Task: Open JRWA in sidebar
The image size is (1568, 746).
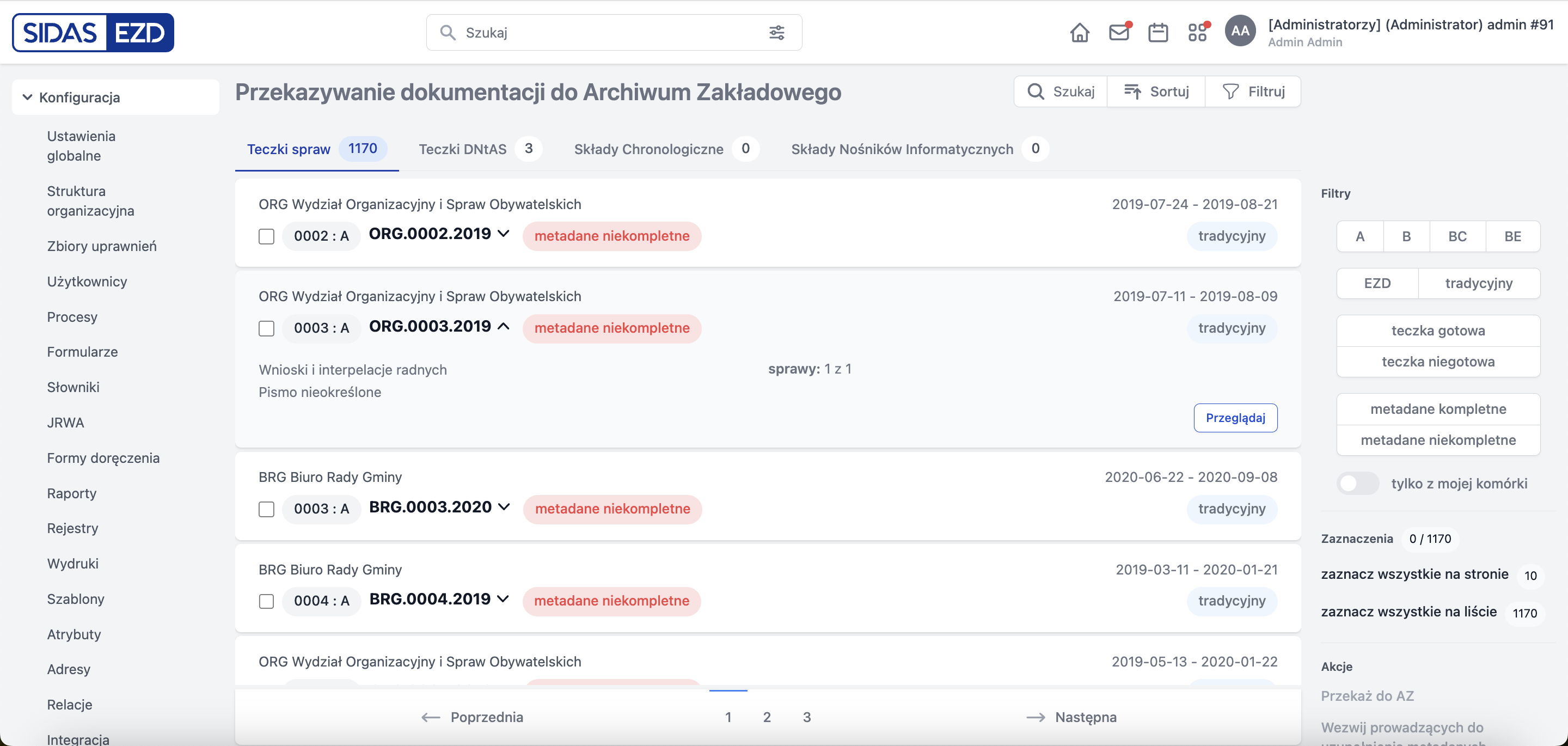Action: pyautogui.click(x=65, y=423)
